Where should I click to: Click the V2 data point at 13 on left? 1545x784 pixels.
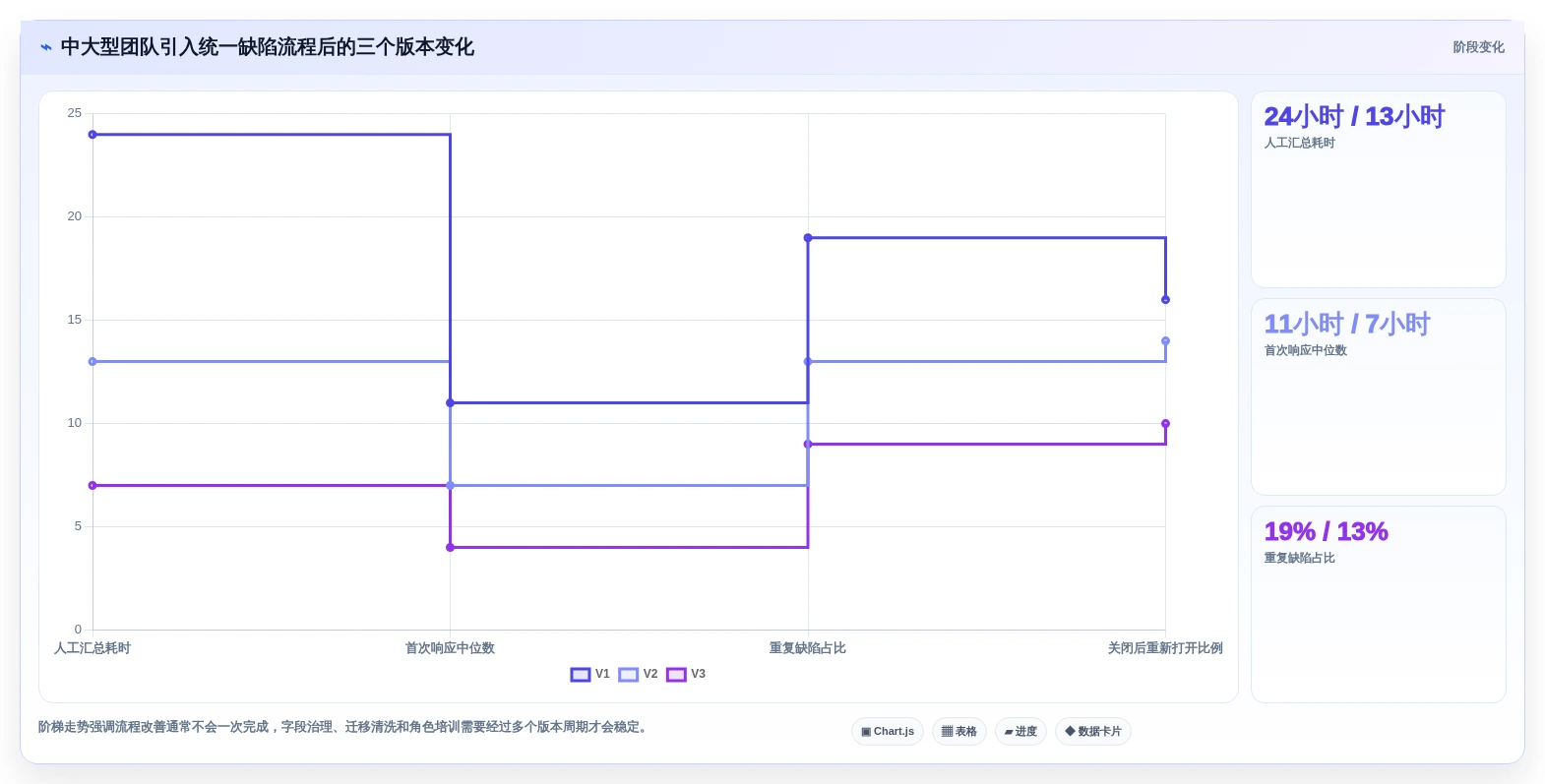point(93,362)
